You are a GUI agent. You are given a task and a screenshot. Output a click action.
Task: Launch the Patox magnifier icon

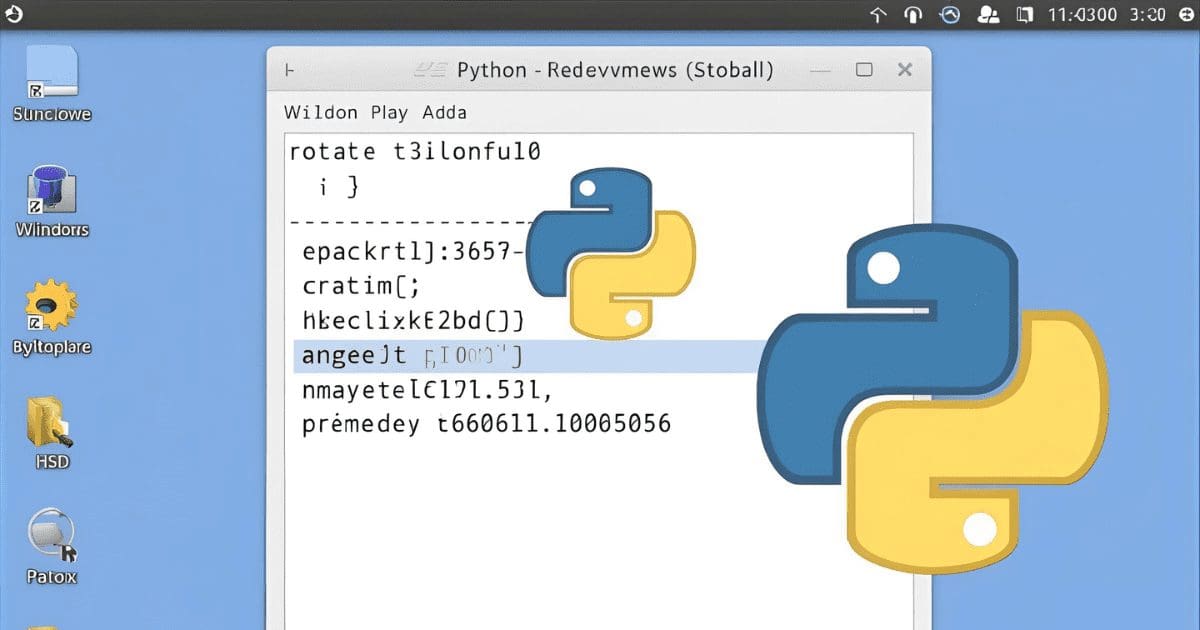click(52, 537)
